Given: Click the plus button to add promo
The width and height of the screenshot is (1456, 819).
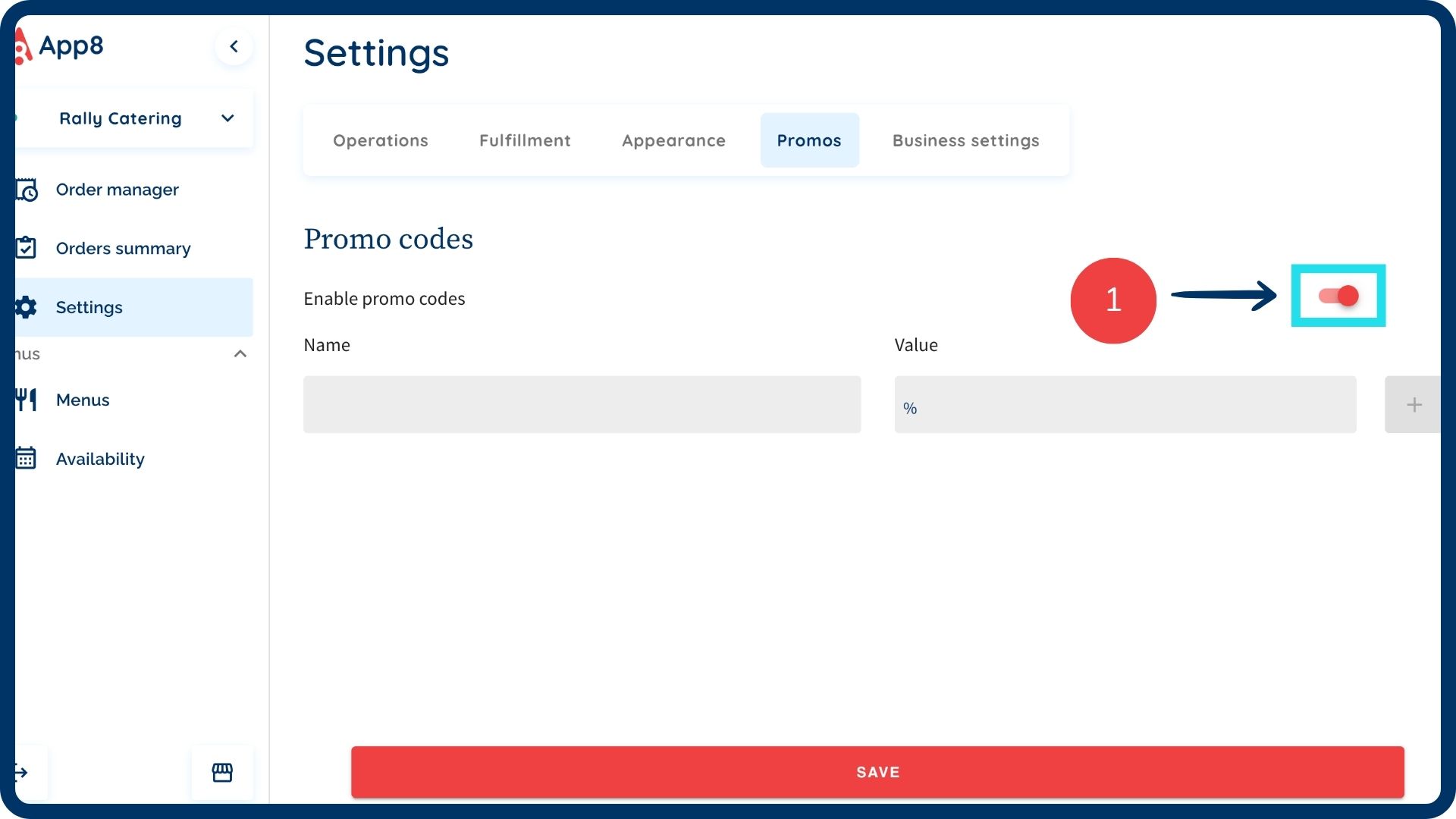Looking at the screenshot, I should pos(1414,405).
